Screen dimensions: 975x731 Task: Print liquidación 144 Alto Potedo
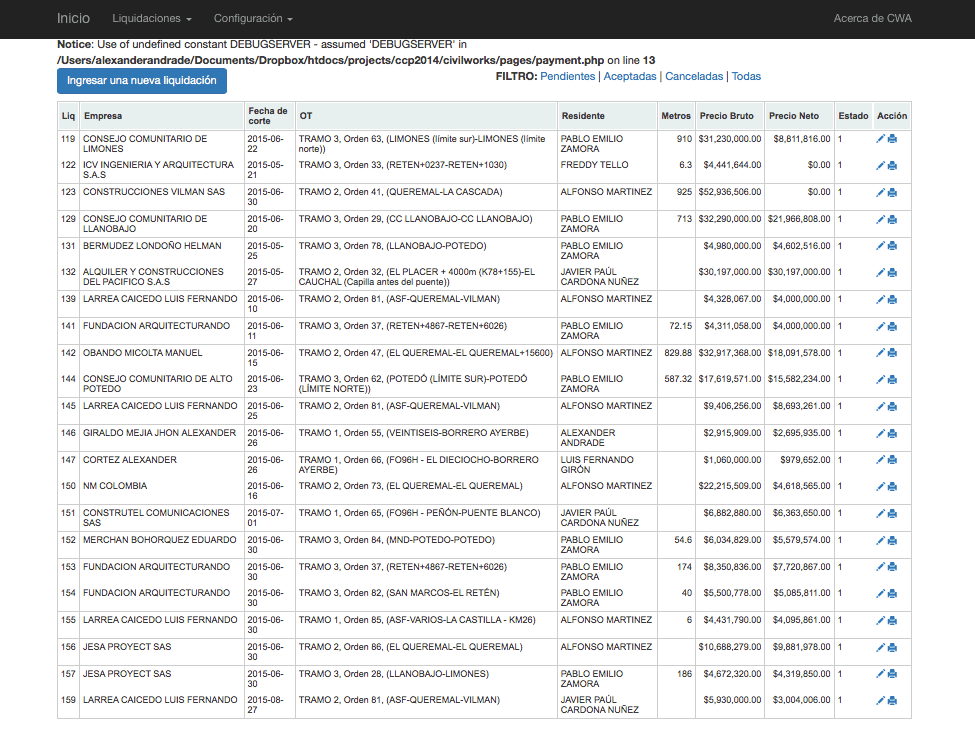892,379
